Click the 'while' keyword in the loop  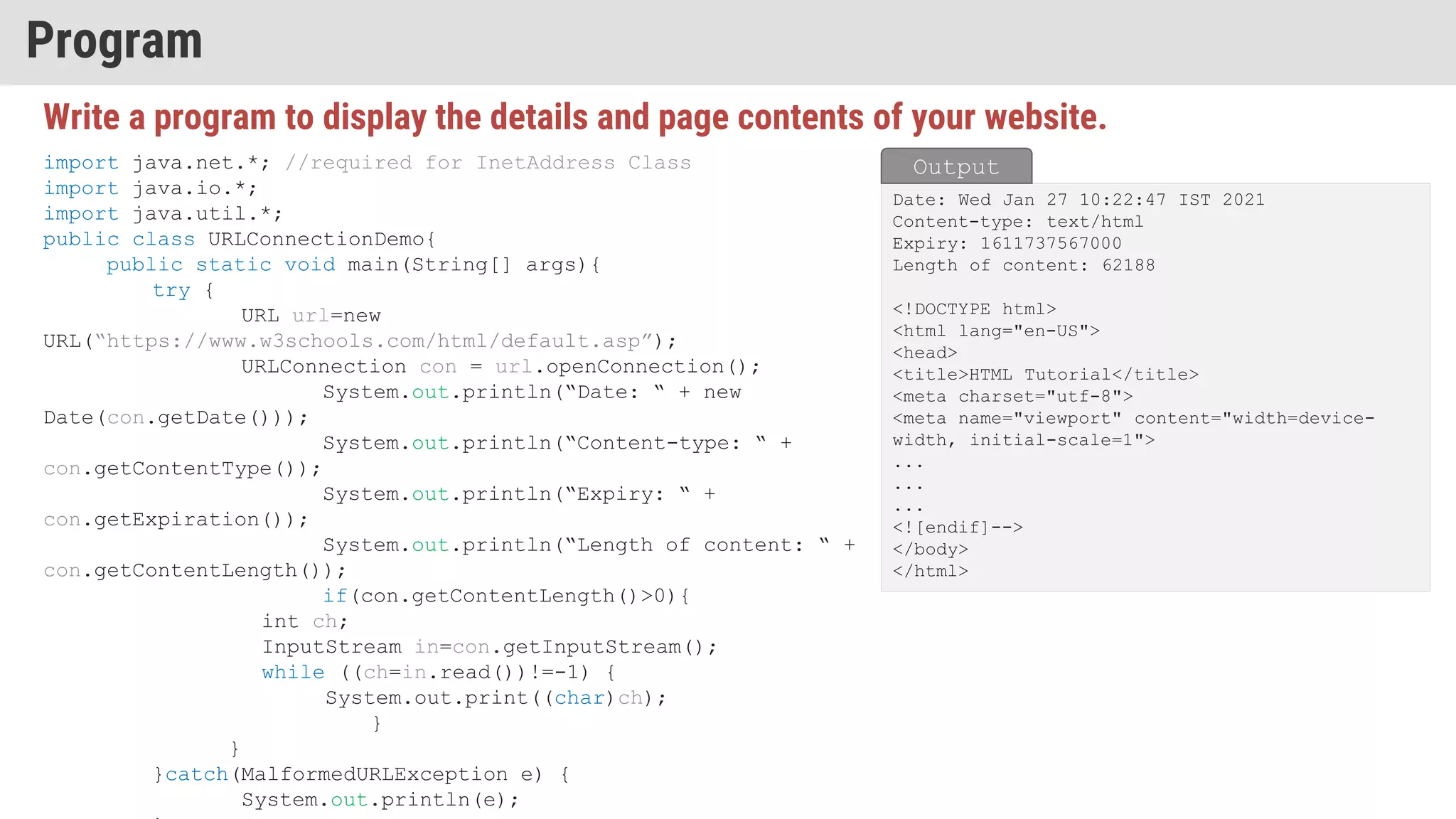(293, 673)
